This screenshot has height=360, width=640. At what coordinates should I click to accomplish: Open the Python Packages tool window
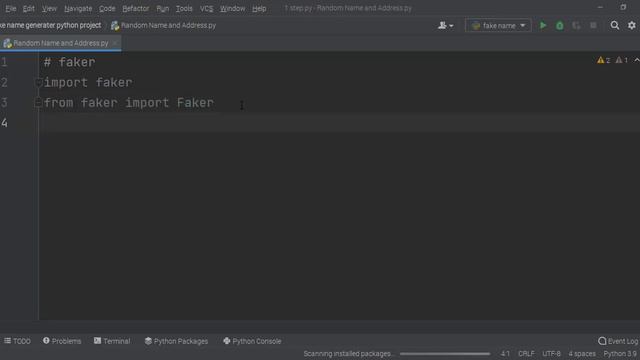click(176, 341)
